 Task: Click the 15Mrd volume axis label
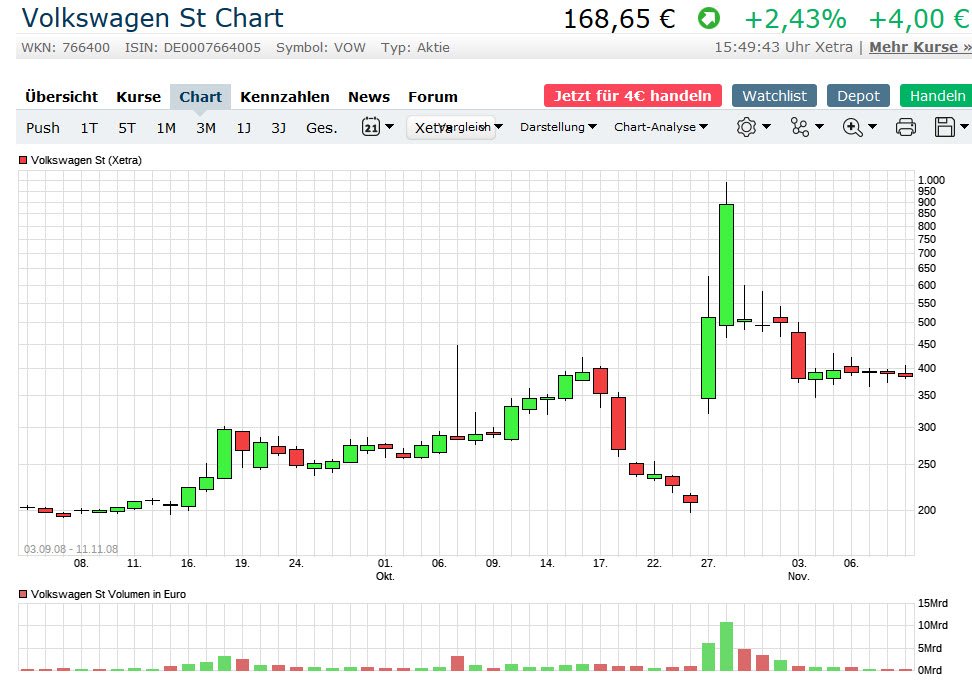(x=932, y=603)
